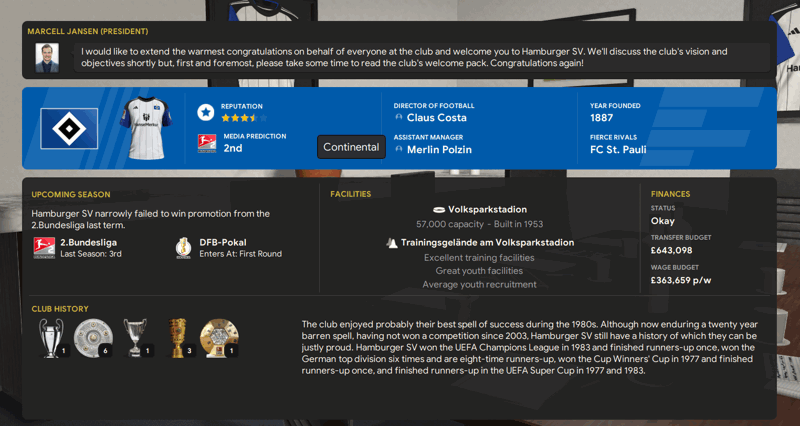This screenshot has width=800, height=426.
Task: Open the 2.Bundesliga competition link
Action: coord(88,242)
